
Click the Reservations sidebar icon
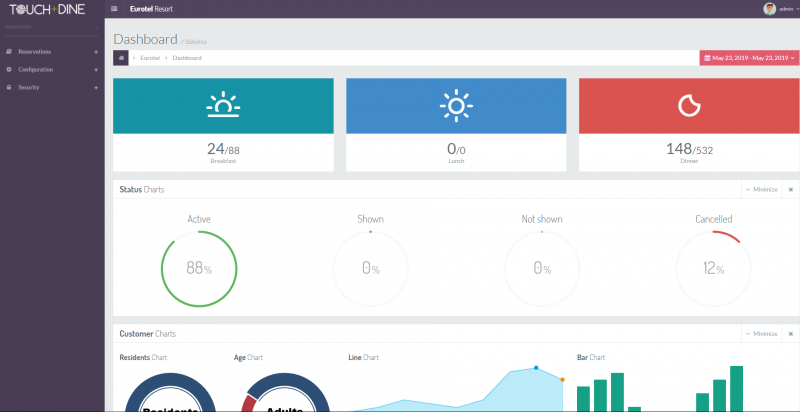tap(9, 52)
